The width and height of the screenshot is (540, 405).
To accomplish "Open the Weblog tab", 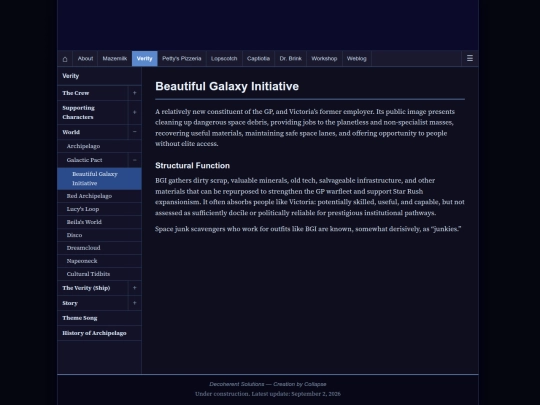I will coord(356,59).
